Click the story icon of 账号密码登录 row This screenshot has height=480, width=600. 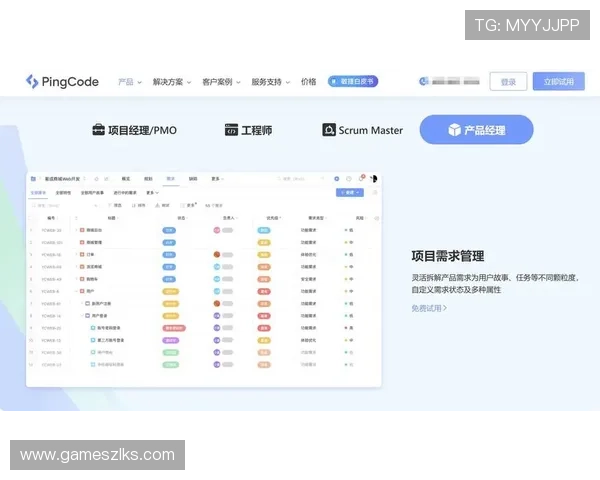tap(93, 328)
